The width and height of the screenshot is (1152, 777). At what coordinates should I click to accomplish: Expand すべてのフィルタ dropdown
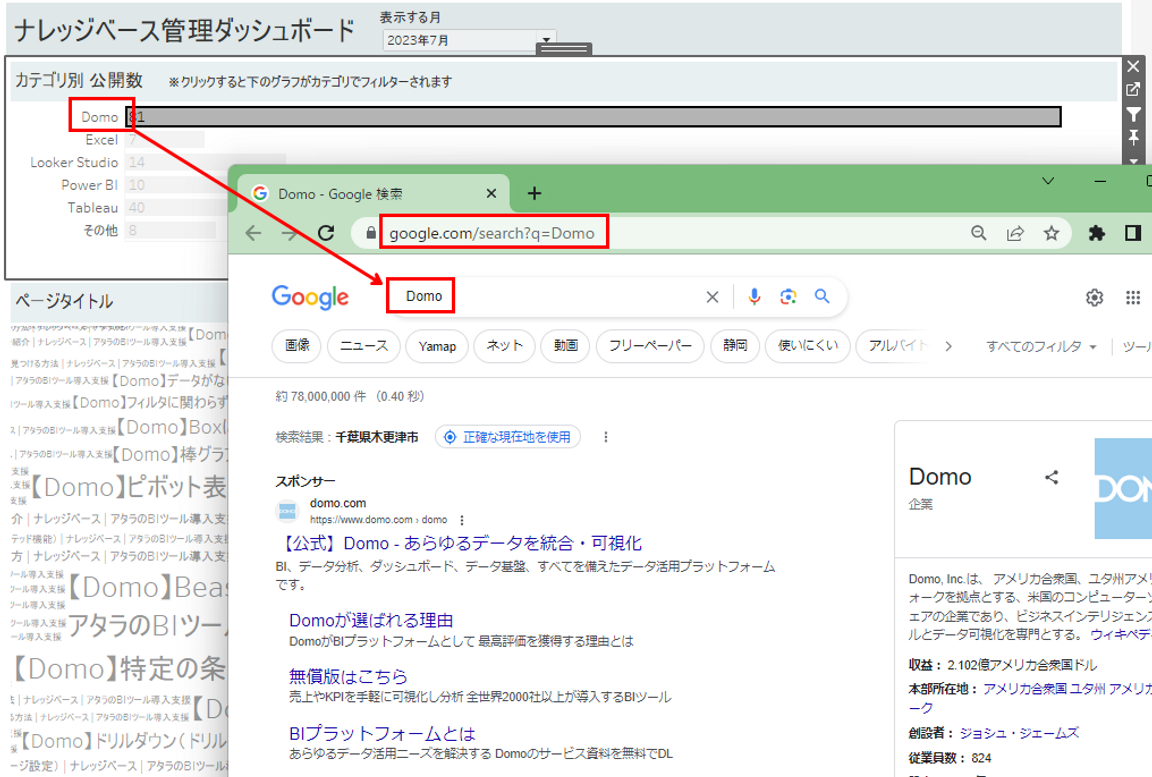click(x=1041, y=346)
